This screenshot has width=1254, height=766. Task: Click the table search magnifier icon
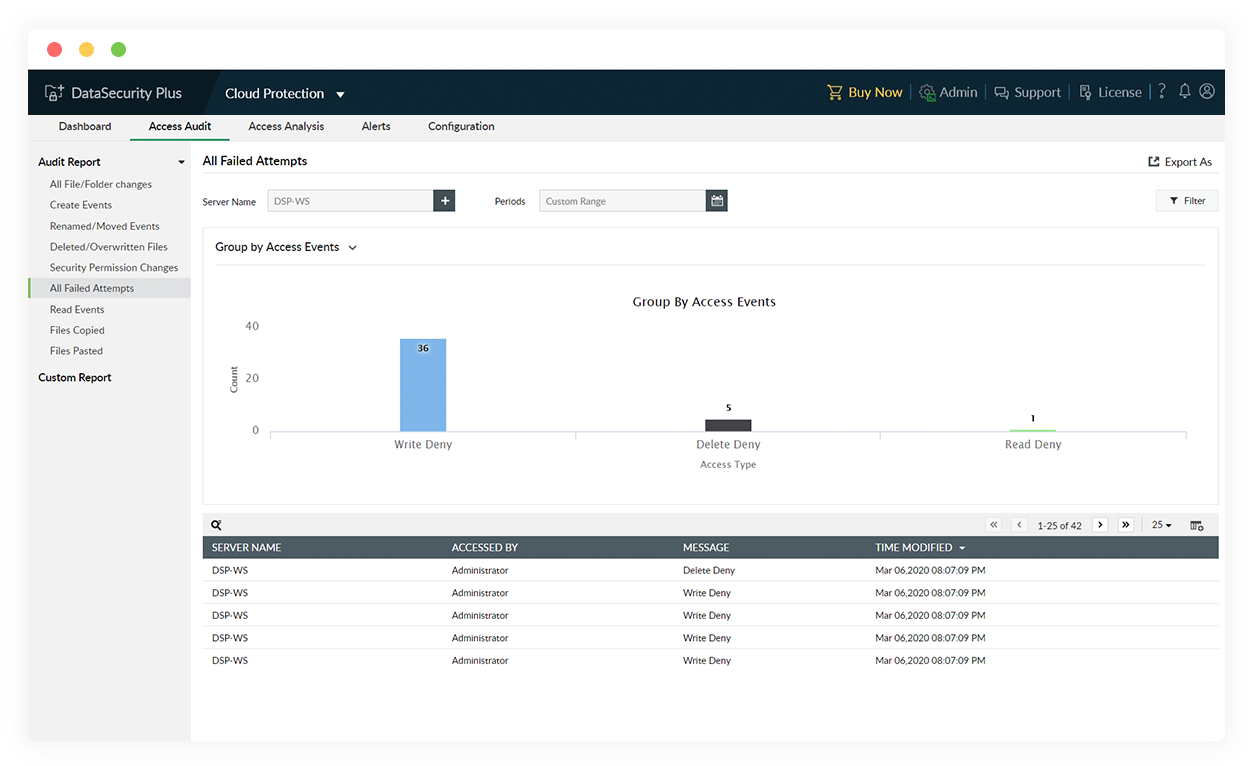coord(217,525)
